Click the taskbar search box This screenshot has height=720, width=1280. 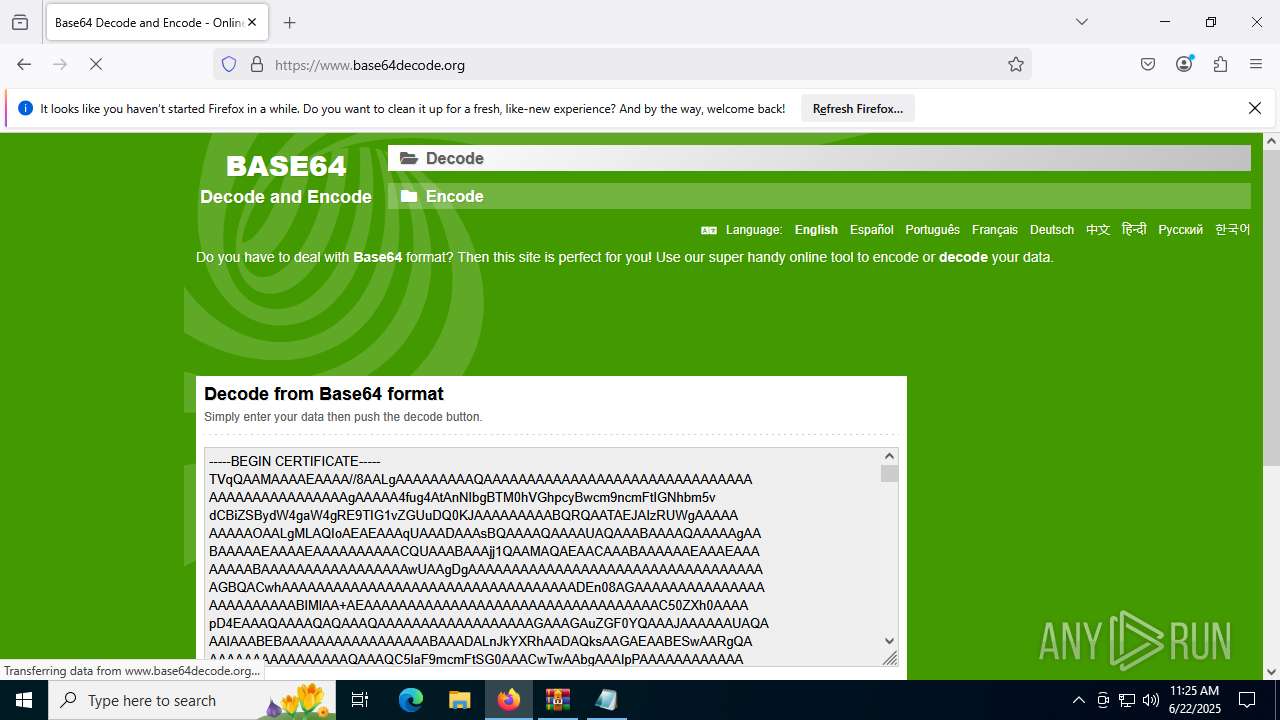(192, 700)
